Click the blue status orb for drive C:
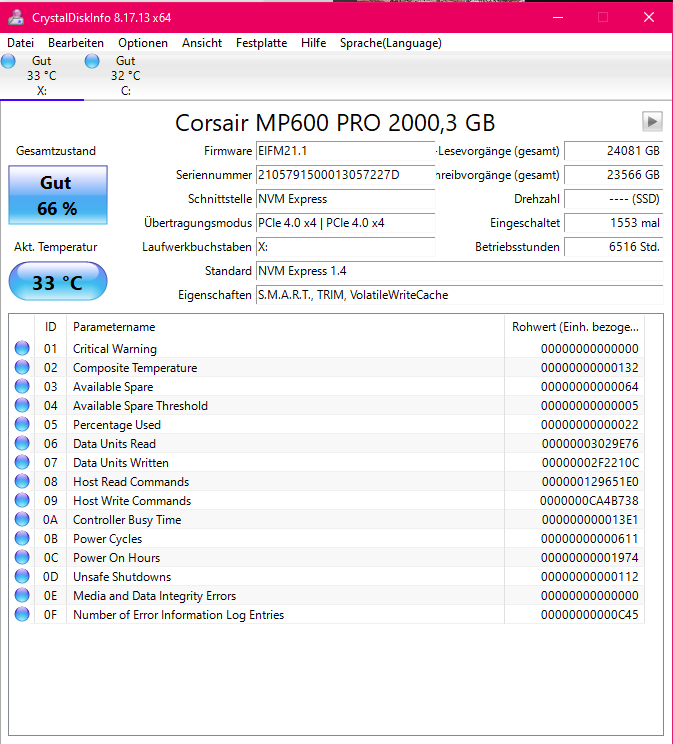 (92, 61)
